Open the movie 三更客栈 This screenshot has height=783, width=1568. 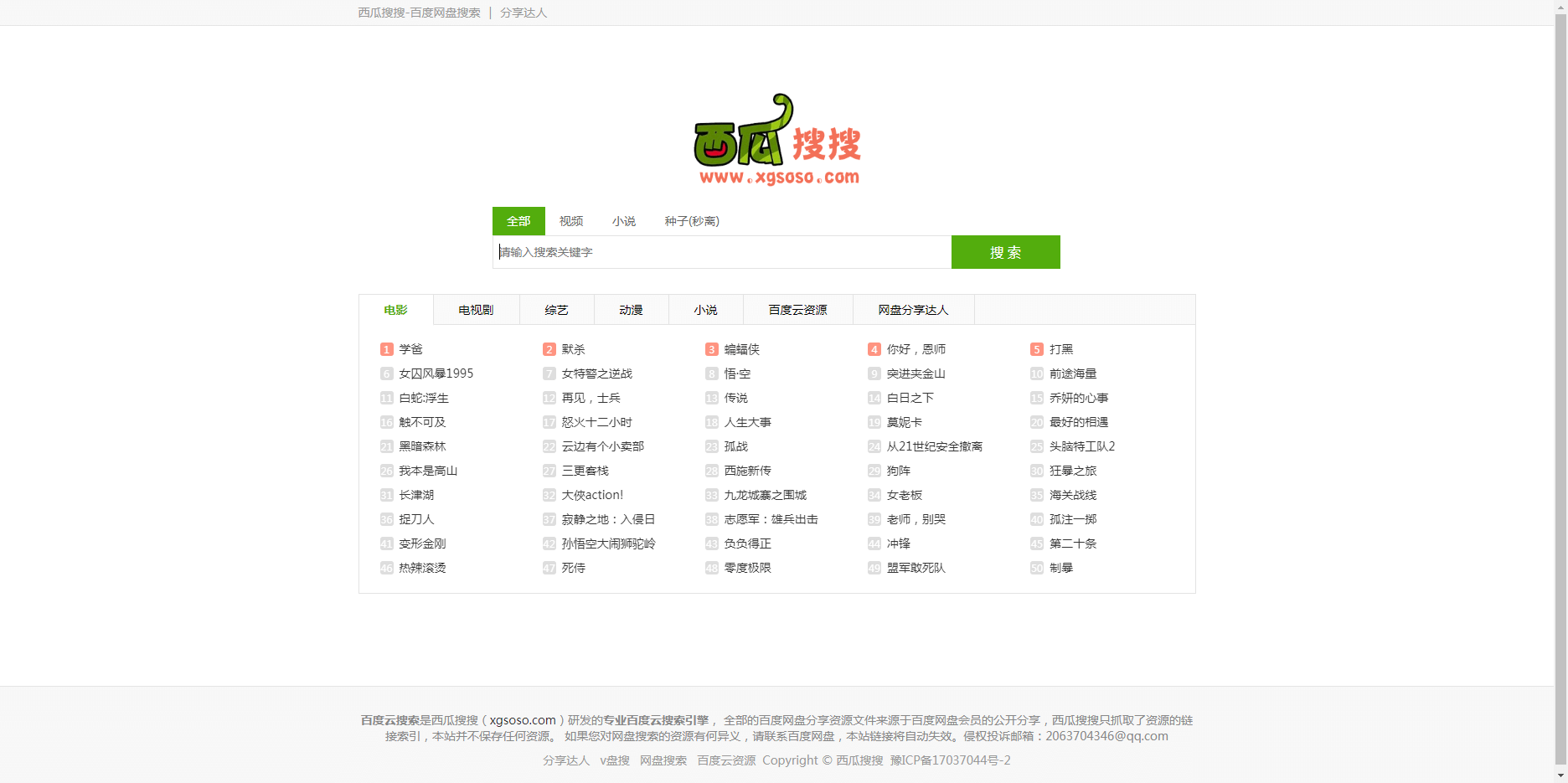pyautogui.click(x=585, y=471)
